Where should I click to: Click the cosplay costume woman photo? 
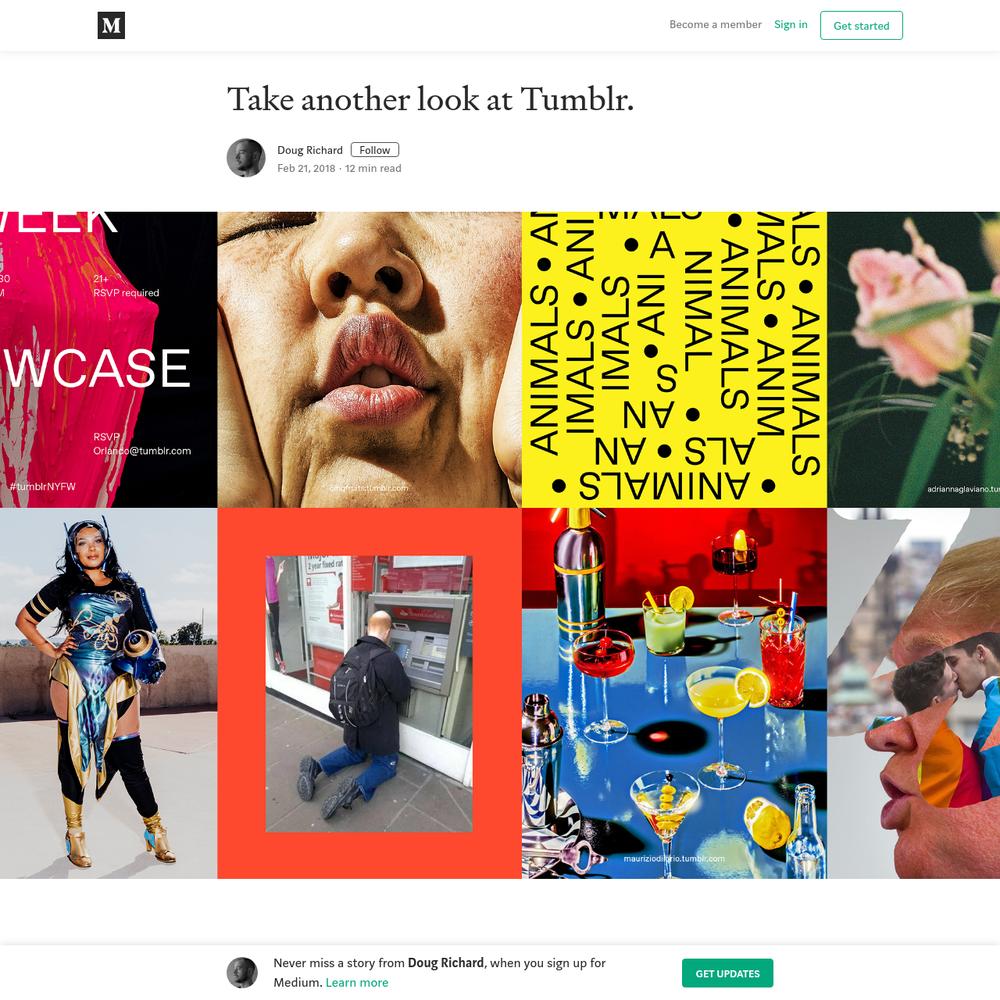[108, 693]
